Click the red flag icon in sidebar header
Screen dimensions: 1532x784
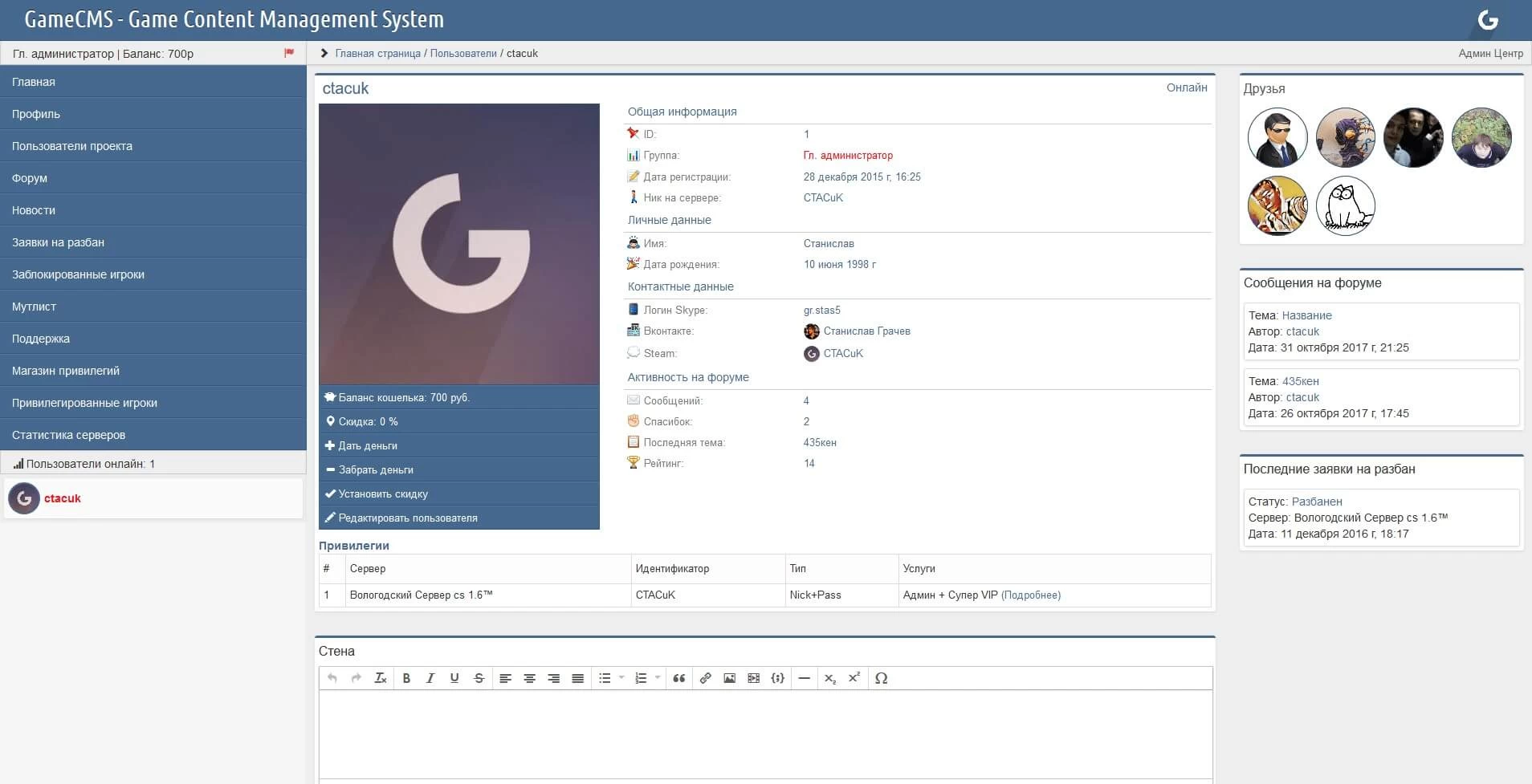pyautogui.click(x=289, y=53)
